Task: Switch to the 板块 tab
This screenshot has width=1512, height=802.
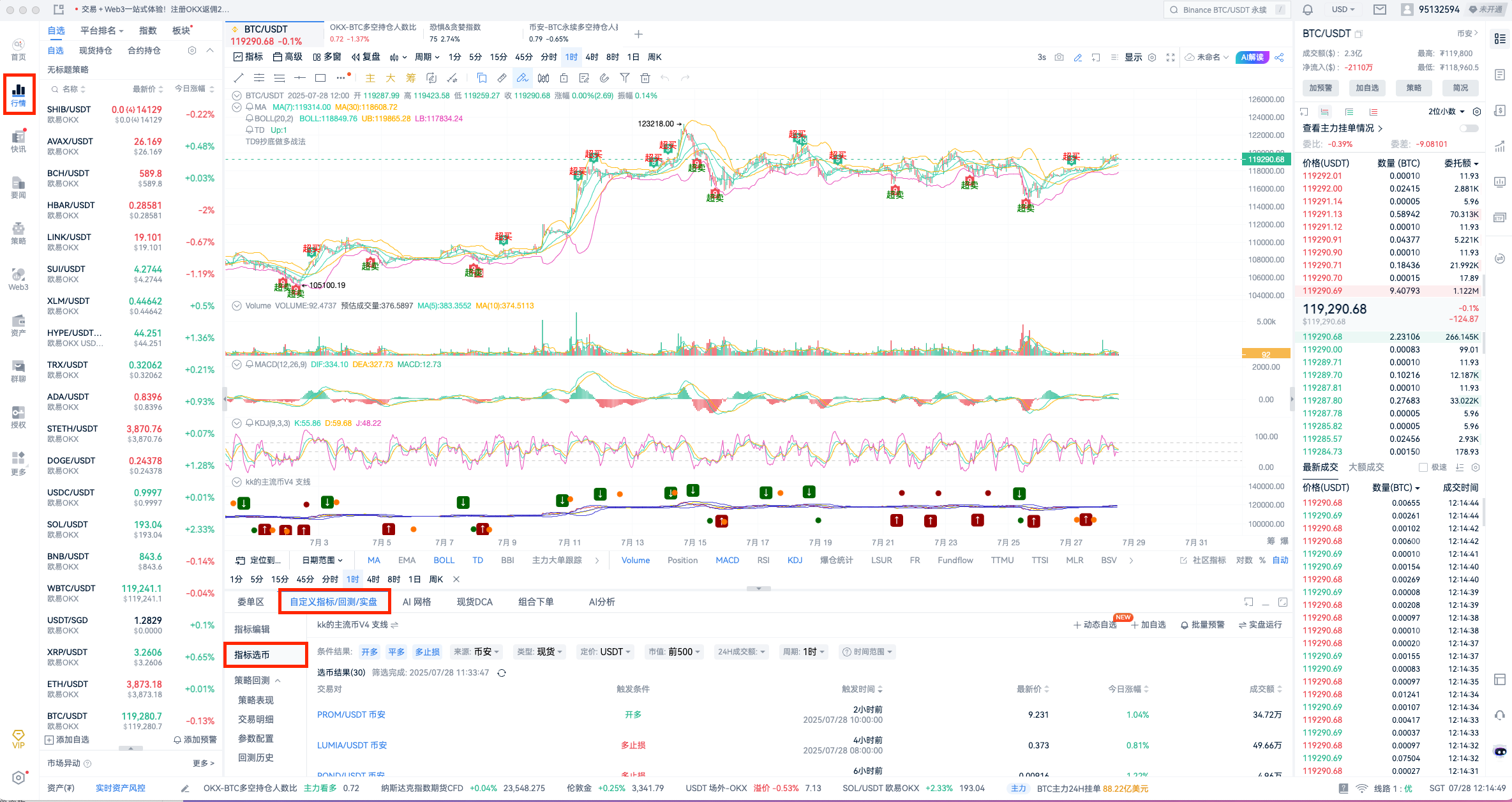Action: point(181,31)
